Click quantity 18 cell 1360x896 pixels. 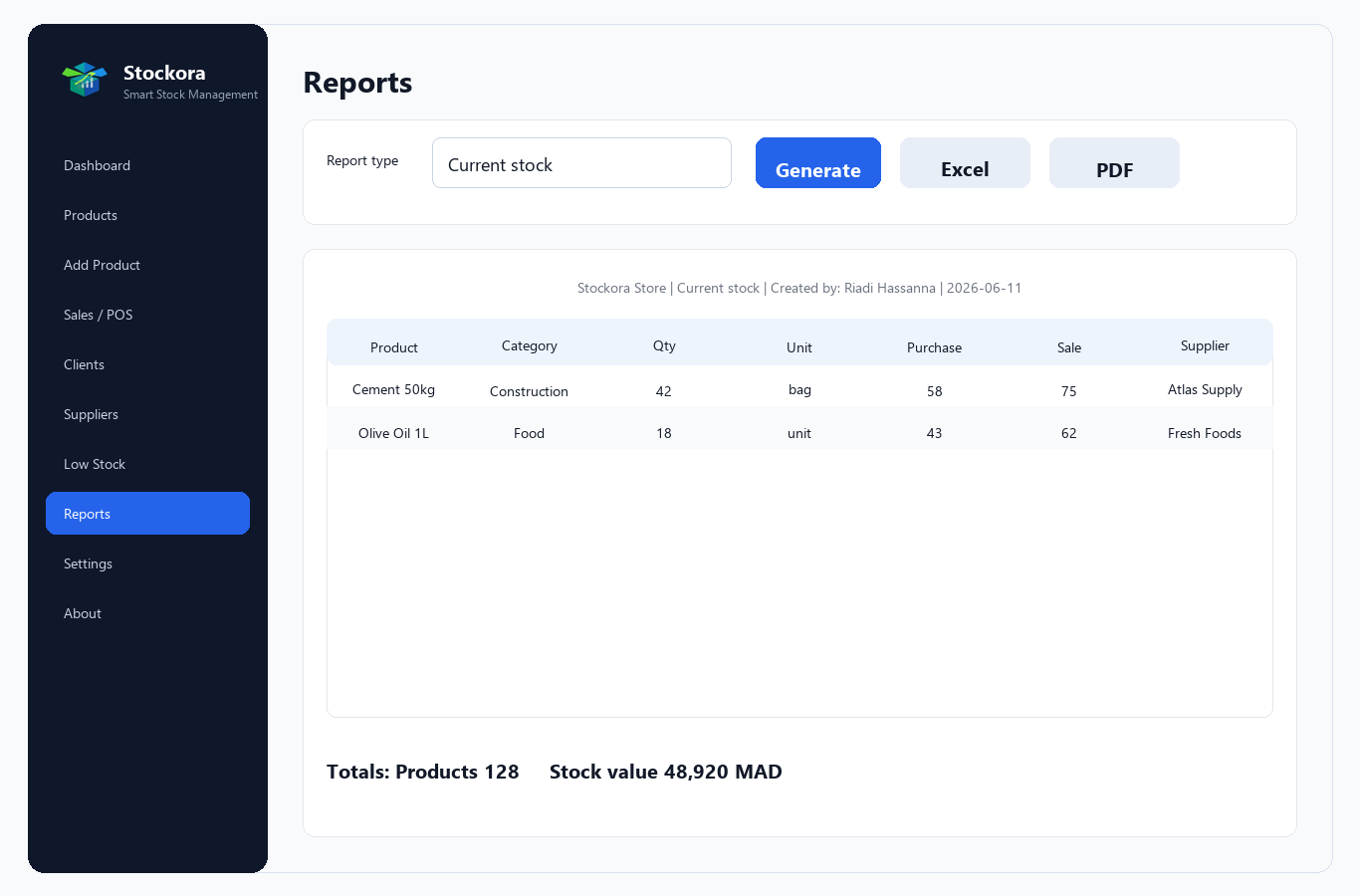point(664,433)
